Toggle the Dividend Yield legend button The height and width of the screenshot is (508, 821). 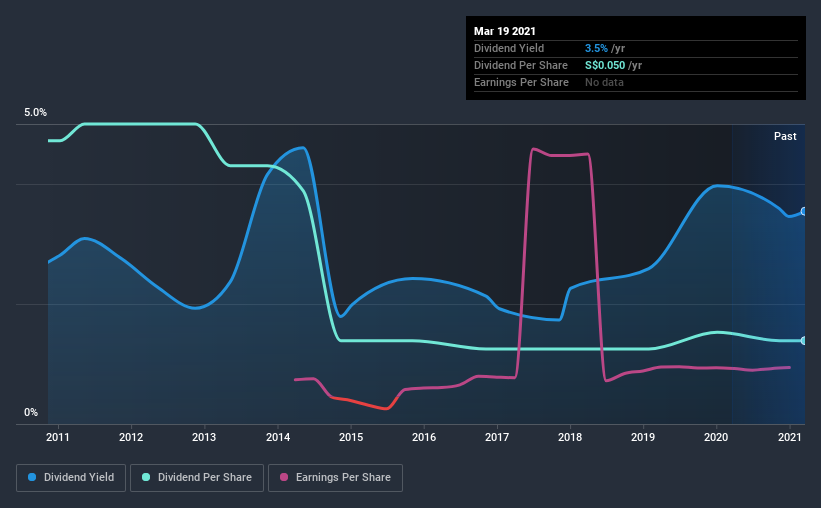pos(71,478)
